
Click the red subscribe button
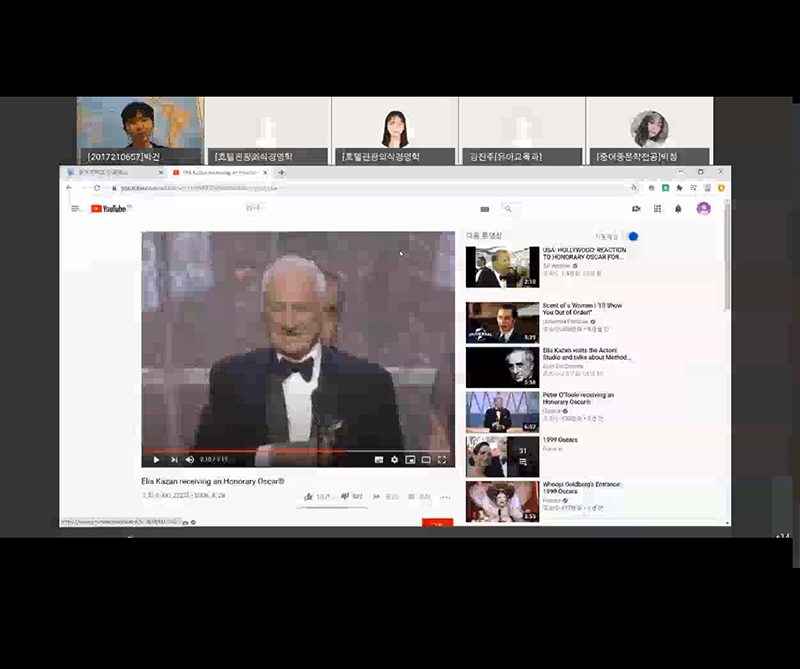pyautogui.click(x=437, y=523)
